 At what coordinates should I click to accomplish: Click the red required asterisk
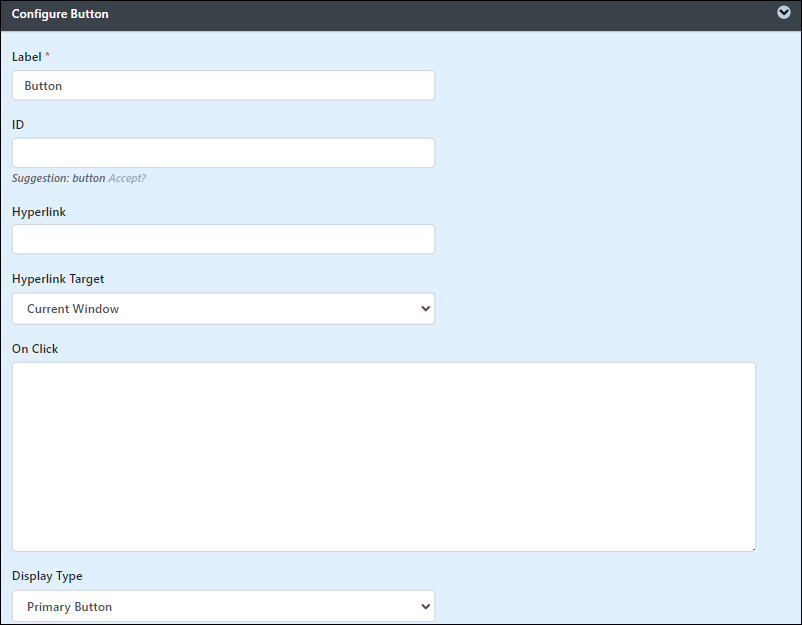click(x=48, y=54)
